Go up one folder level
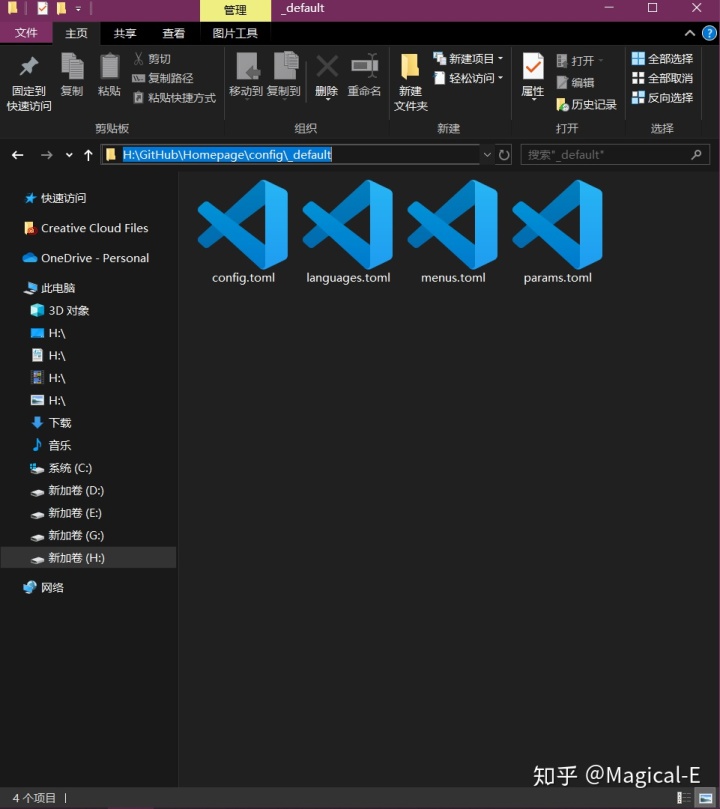720x809 pixels. tap(88, 155)
